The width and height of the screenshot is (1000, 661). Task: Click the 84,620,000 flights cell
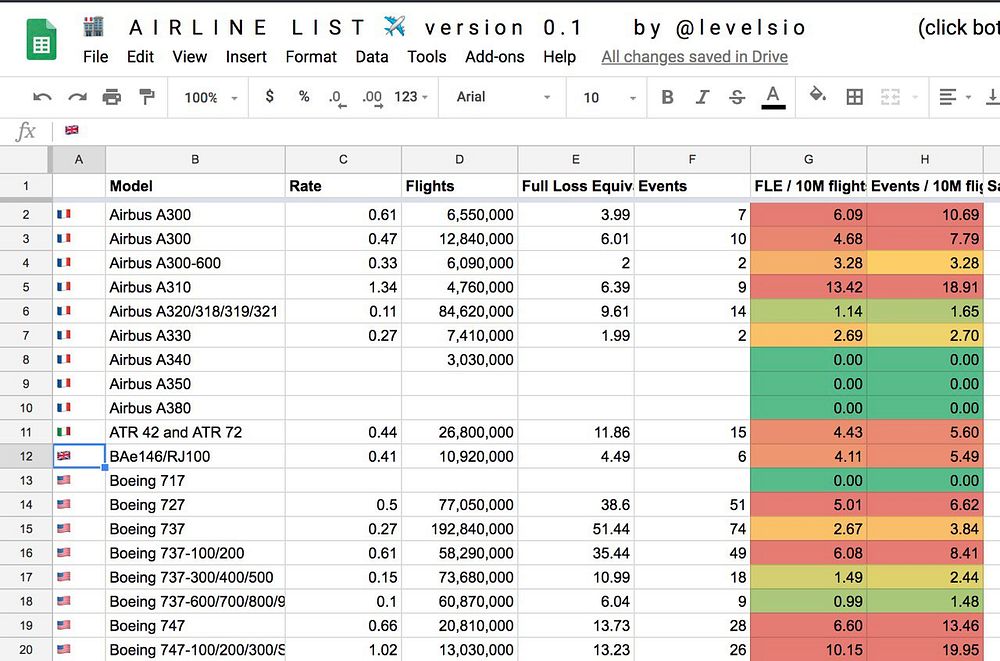click(459, 311)
